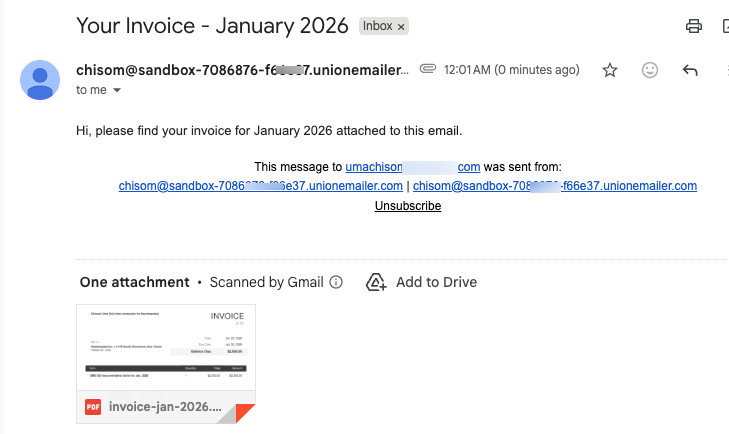
Task: Click the 'Add to Drive' text button
Action: point(436,282)
